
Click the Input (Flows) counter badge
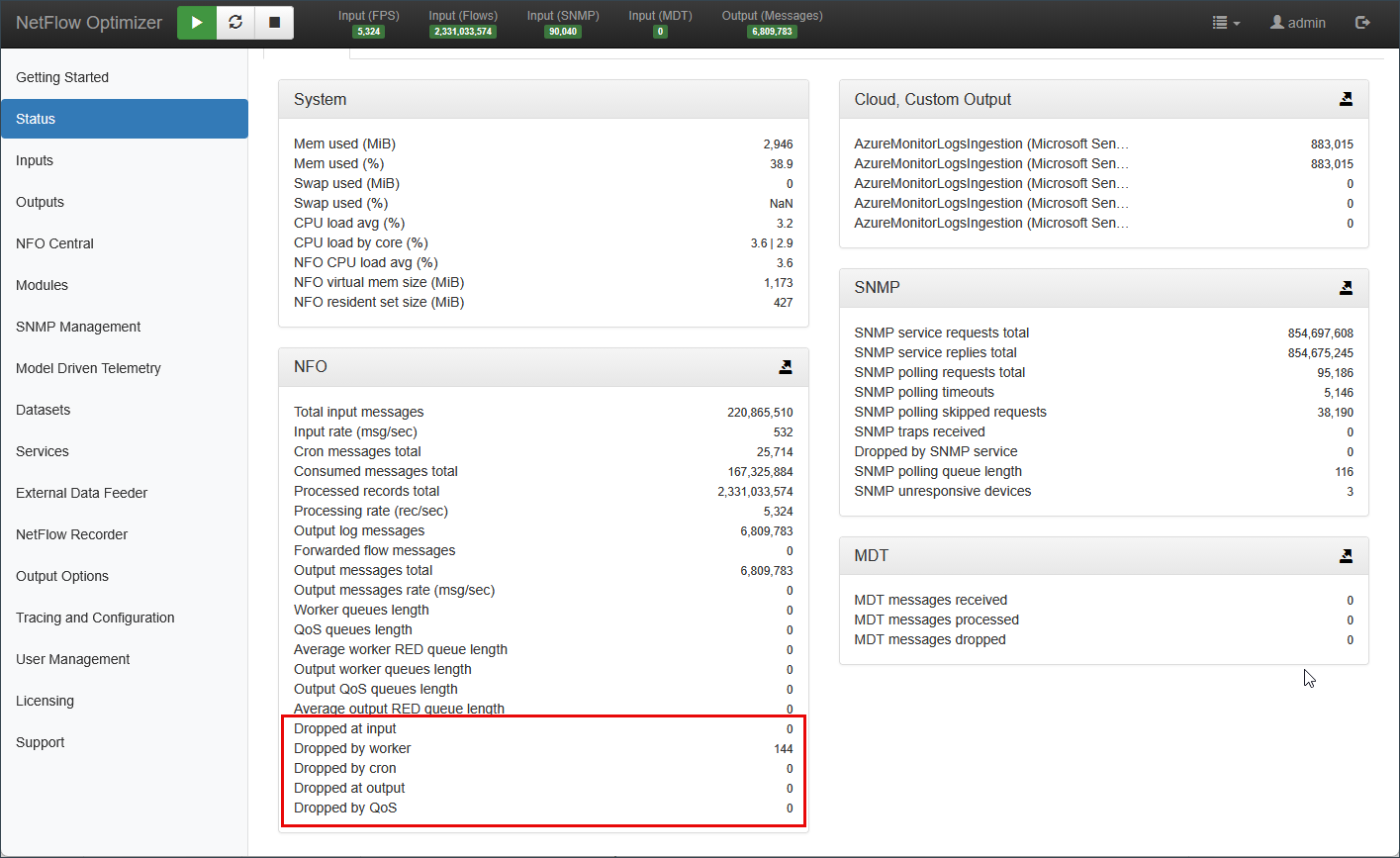pyautogui.click(x=463, y=32)
